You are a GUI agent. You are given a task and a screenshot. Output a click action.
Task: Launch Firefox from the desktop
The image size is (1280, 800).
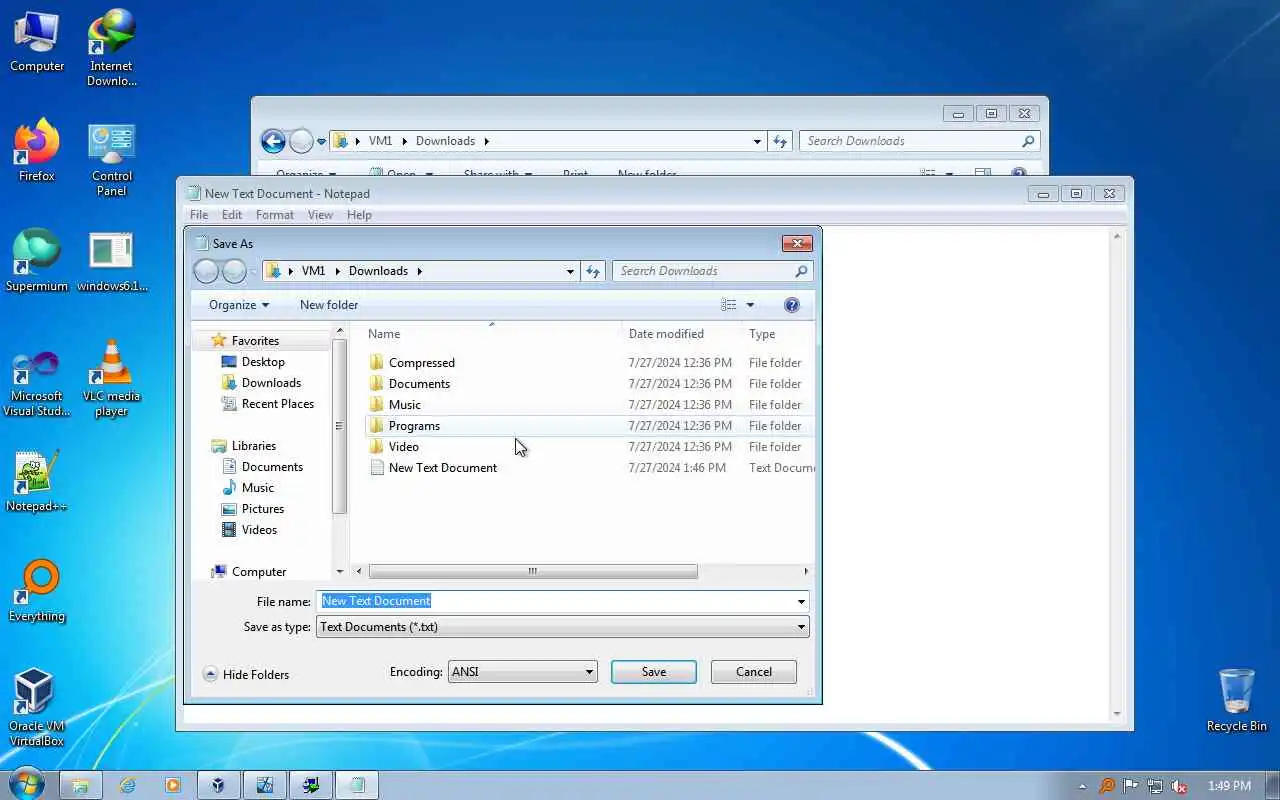37,151
